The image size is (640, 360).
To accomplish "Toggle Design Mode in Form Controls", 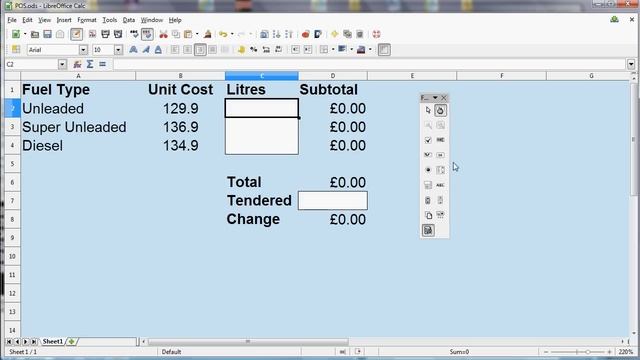I will [440, 110].
